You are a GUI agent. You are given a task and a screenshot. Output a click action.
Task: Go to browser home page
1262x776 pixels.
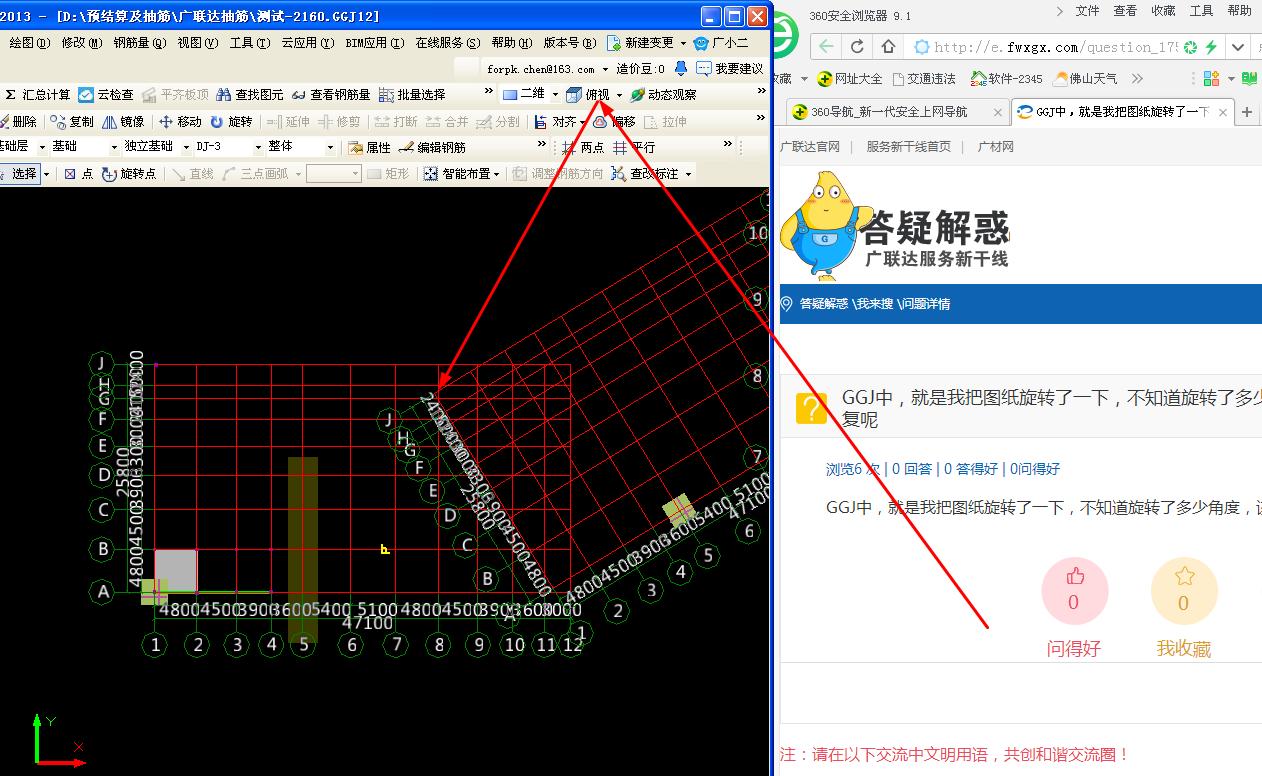pyautogui.click(x=888, y=47)
